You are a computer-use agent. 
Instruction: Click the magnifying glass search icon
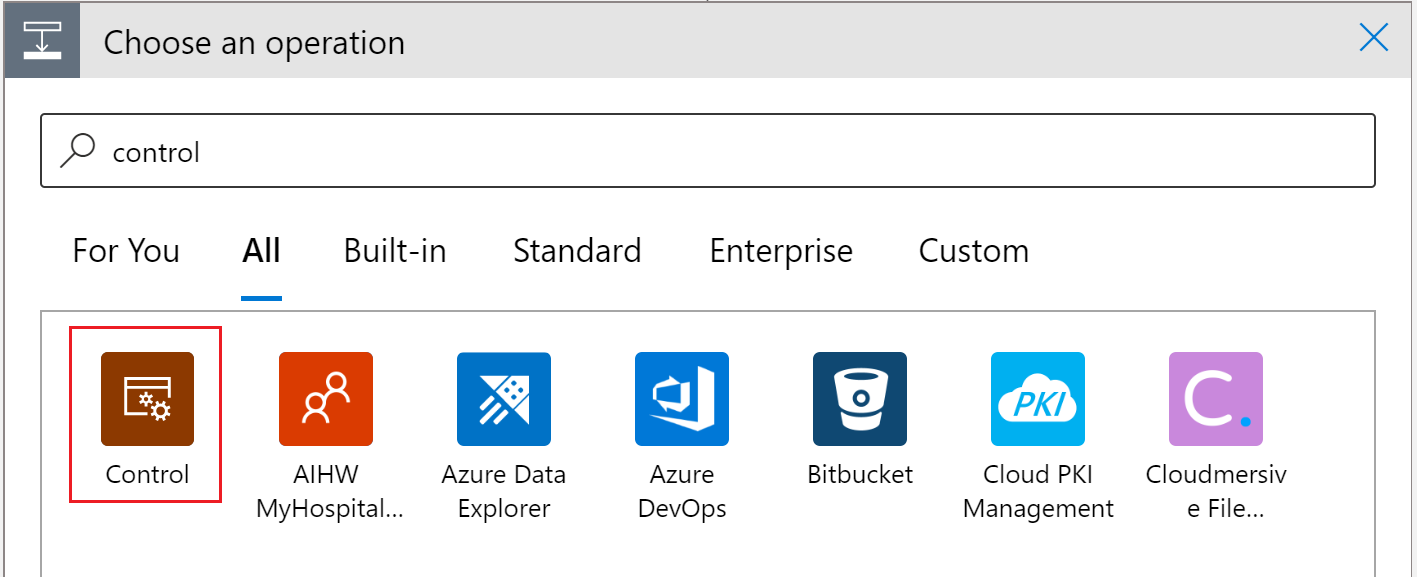77,151
